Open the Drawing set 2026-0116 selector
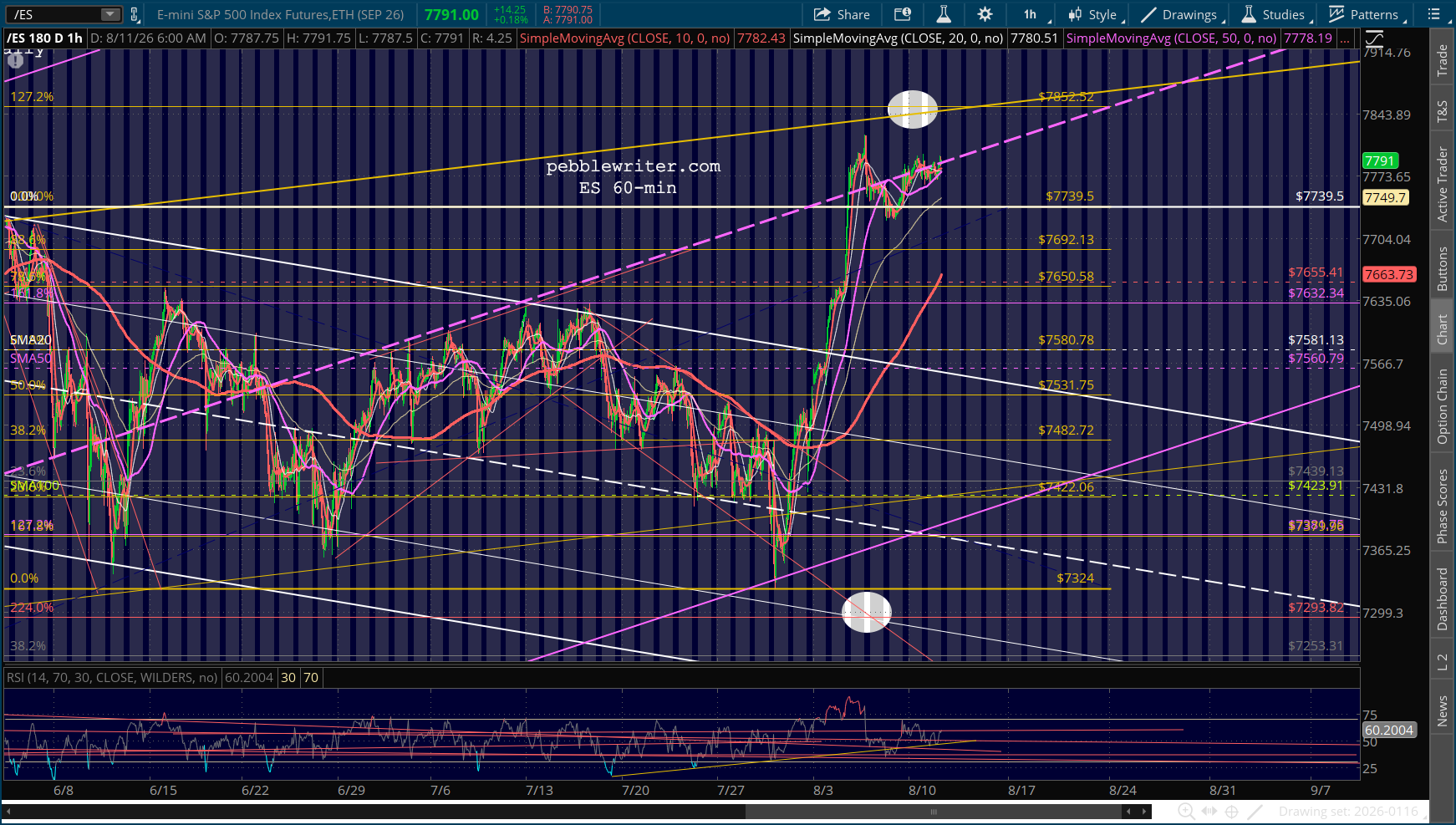This screenshot has width=1456, height=825. [1348, 812]
